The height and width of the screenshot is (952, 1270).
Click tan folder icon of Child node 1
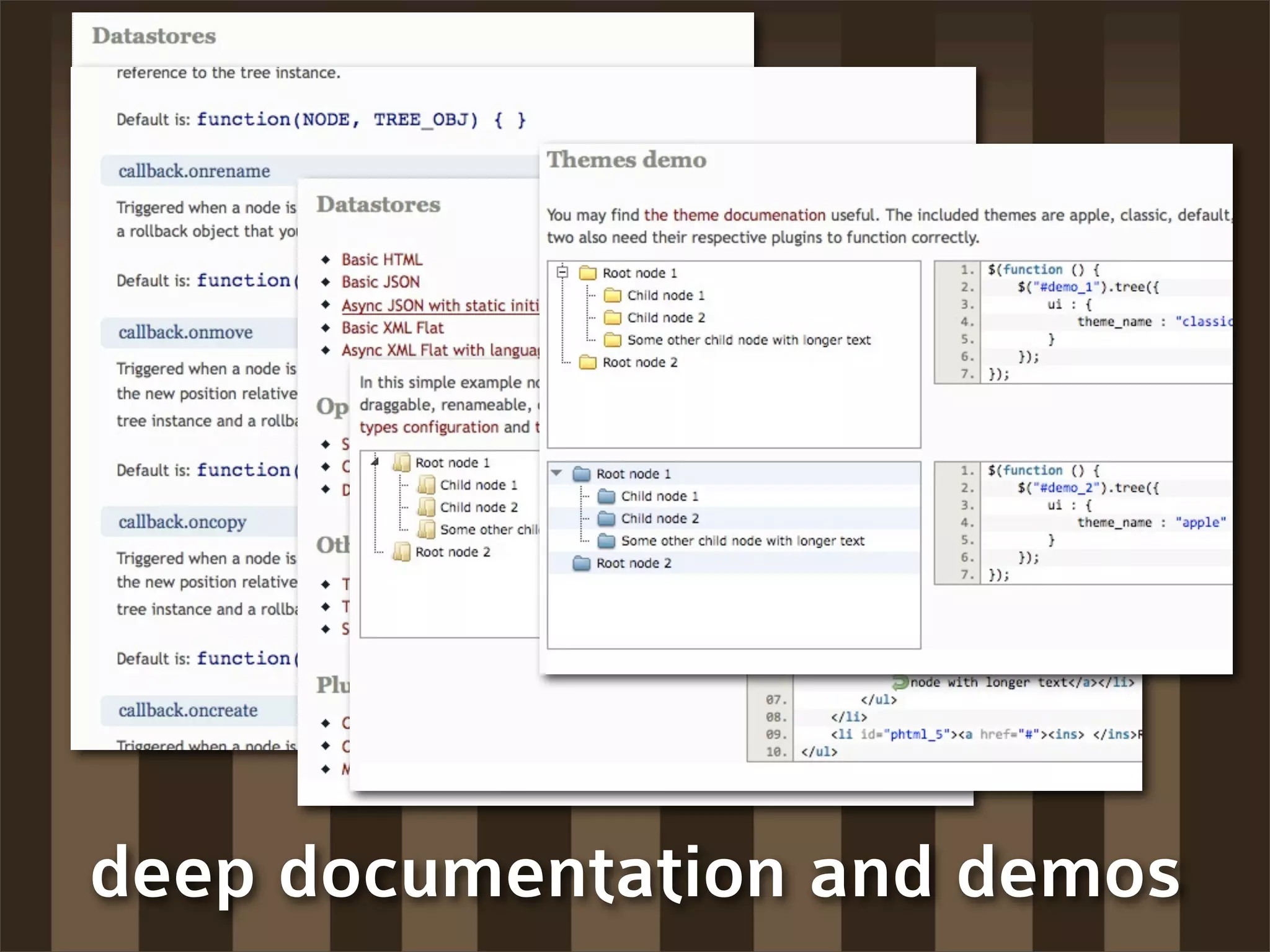(426, 485)
